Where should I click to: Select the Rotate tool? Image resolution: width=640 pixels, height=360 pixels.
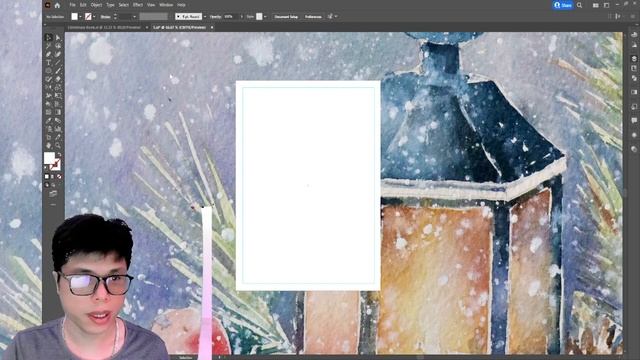[x=49, y=87]
